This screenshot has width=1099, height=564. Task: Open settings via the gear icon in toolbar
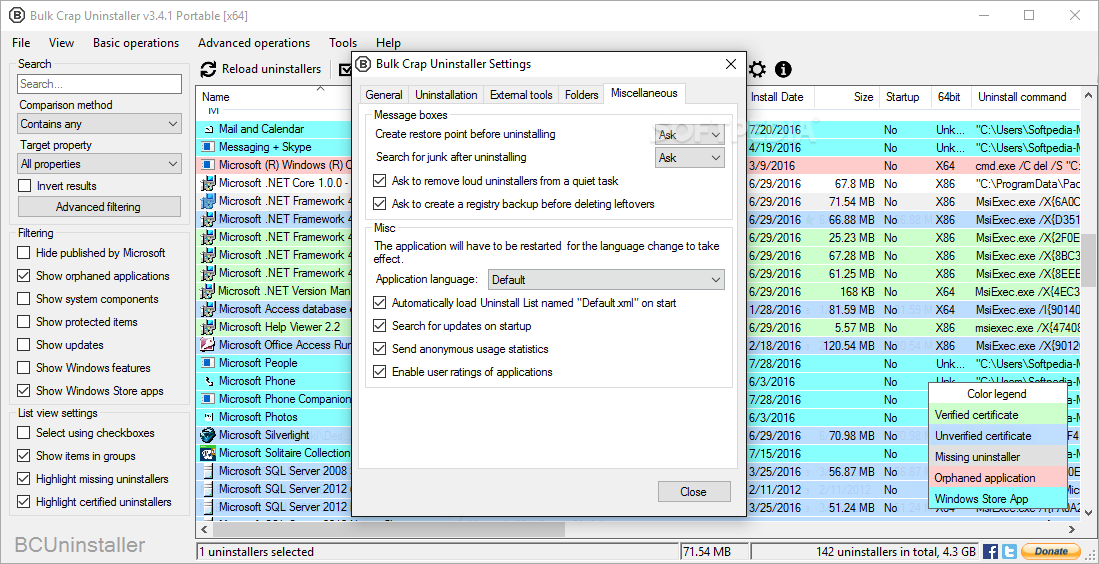point(757,69)
